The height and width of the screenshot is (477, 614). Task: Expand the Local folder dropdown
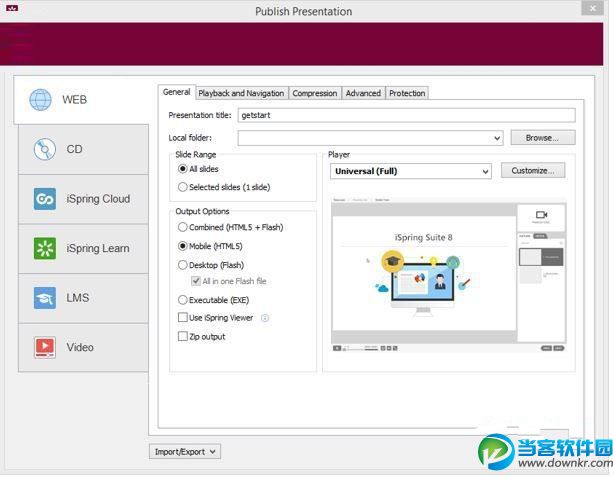497,138
